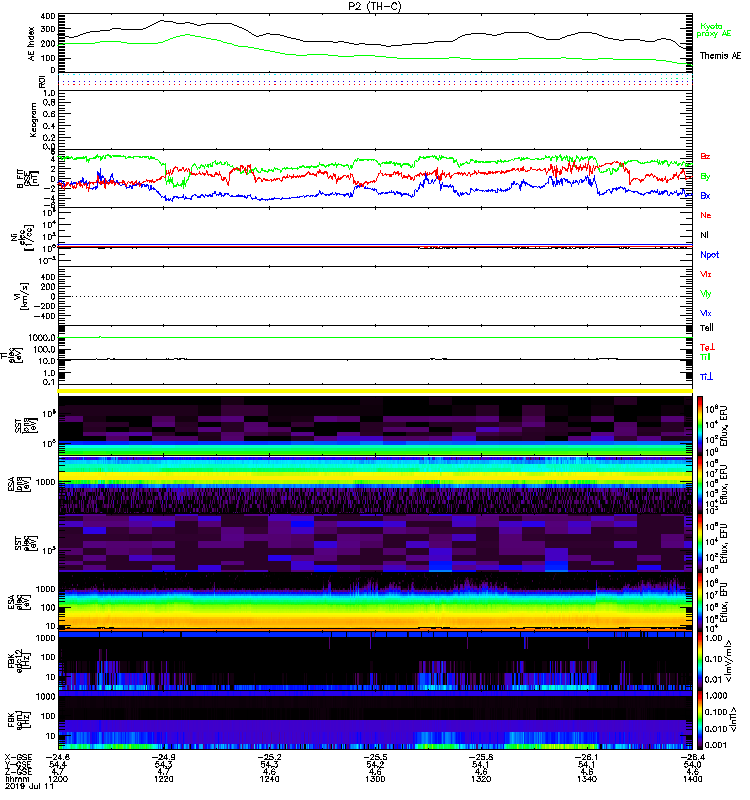
Task: Click the 1000.0 tick on temperature axis
Action: point(42,338)
